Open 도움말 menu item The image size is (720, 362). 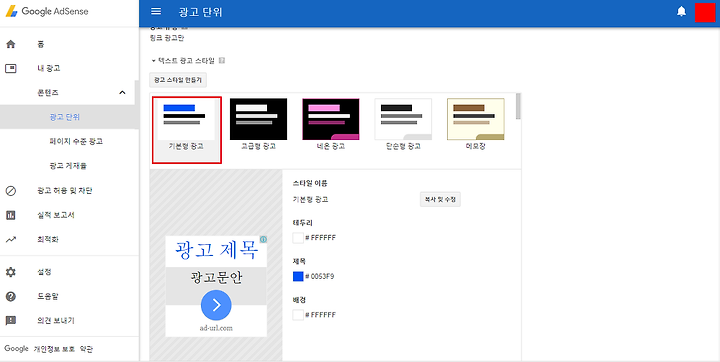click(48, 296)
